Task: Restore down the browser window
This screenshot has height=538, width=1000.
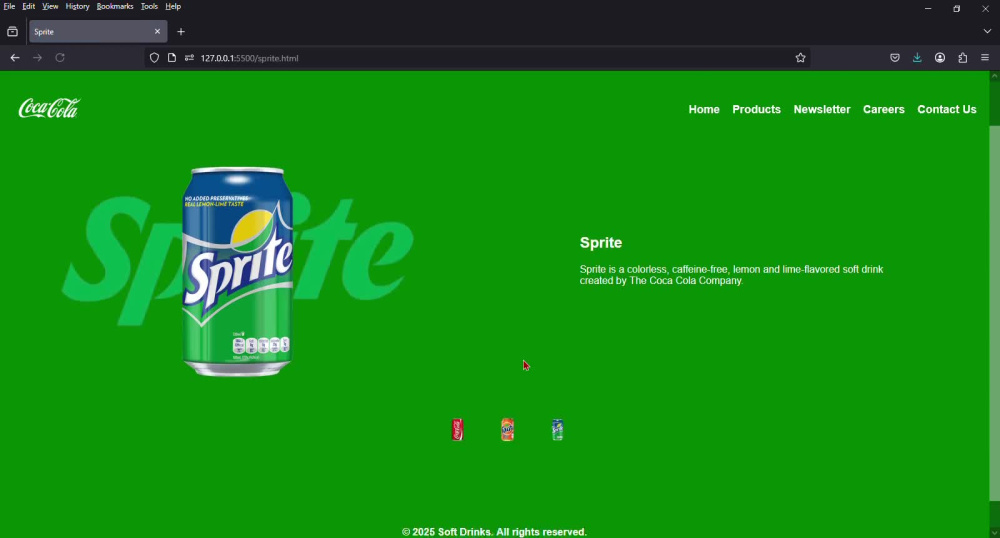Action: (x=957, y=9)
